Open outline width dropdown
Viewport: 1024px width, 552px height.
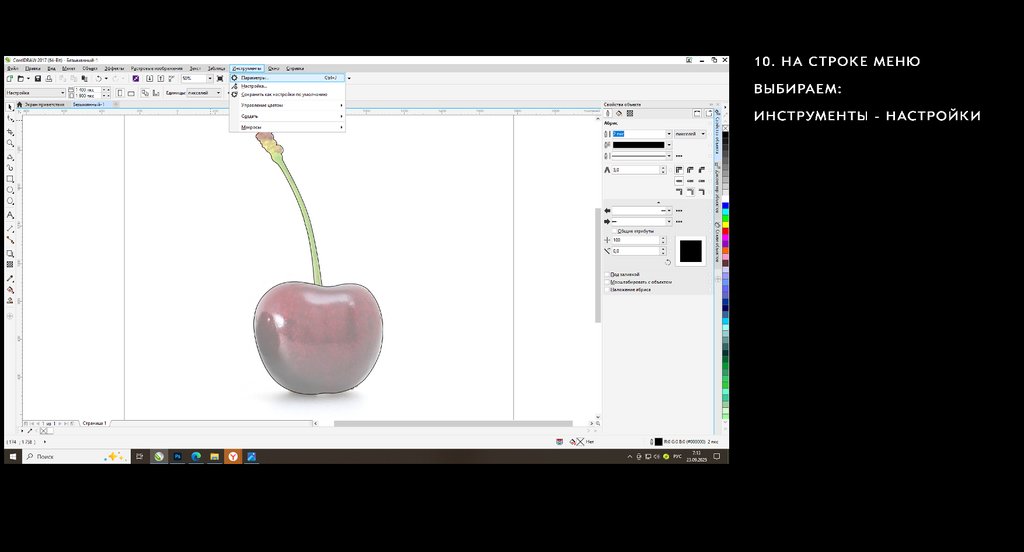point(669,134)
